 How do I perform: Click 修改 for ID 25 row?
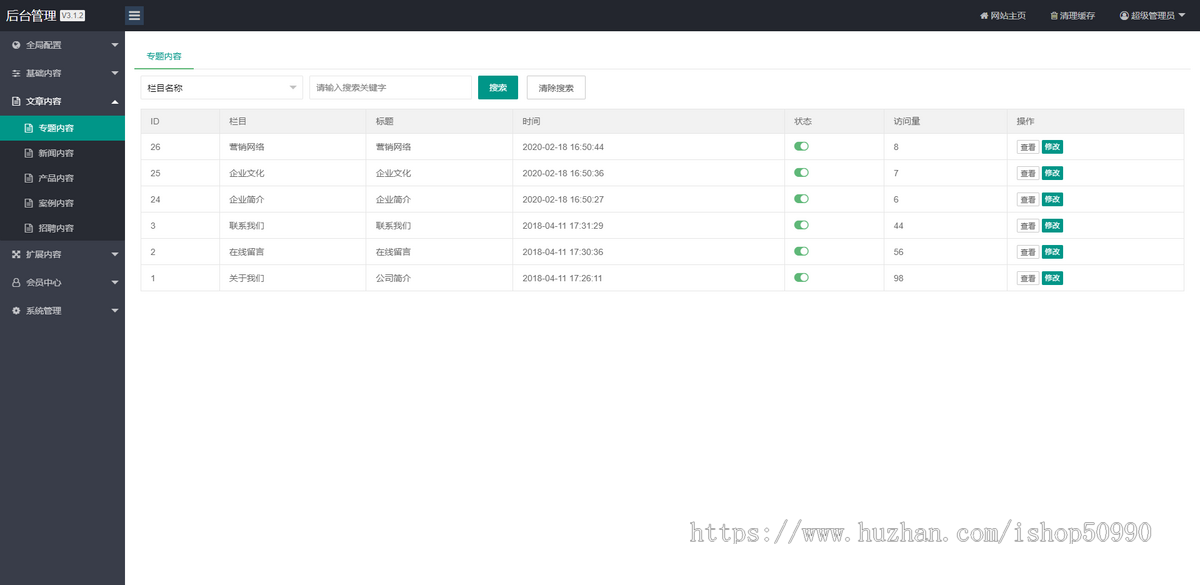1052,173
